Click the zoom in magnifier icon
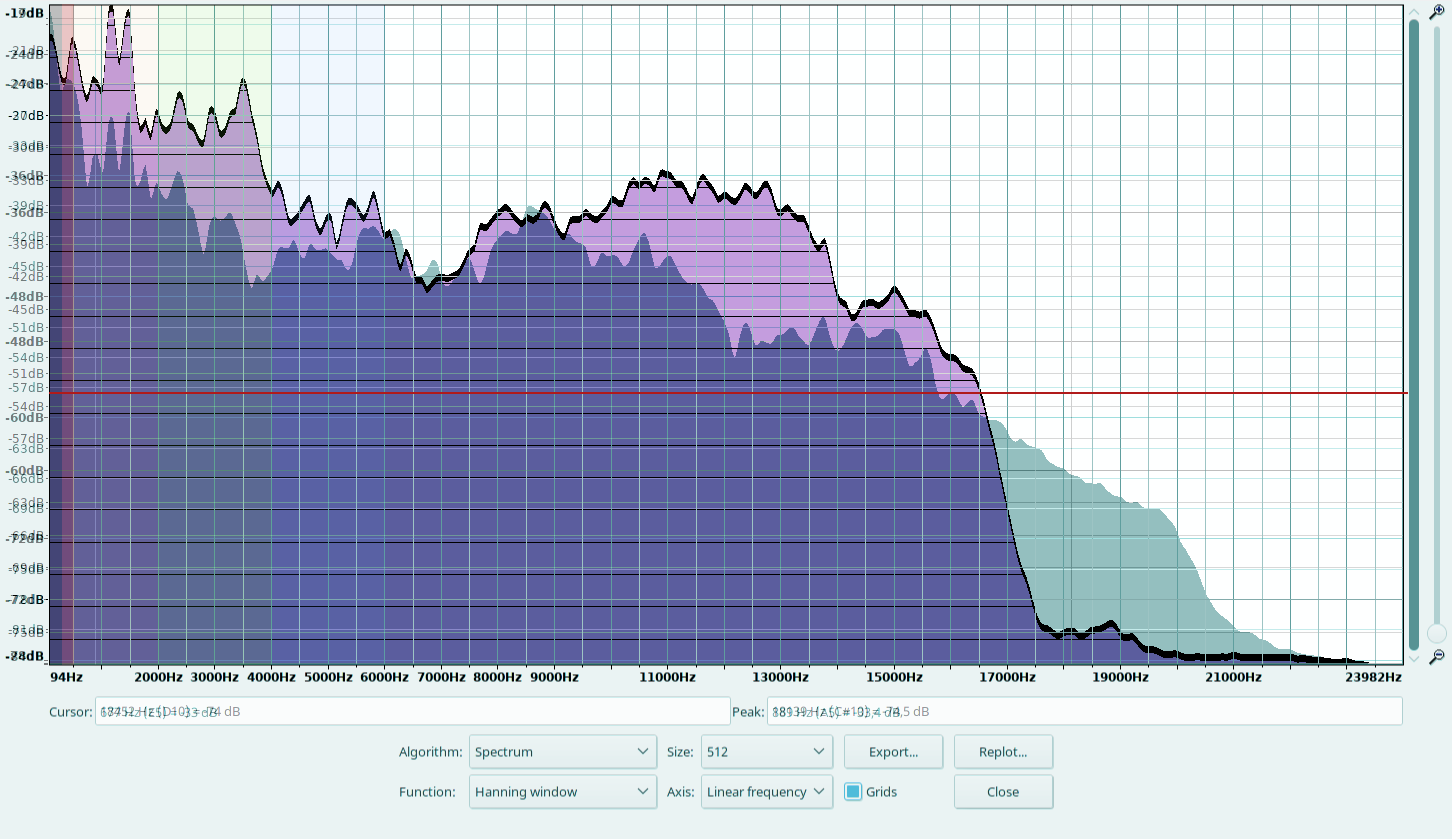1452x839 pixels. 1437,10
